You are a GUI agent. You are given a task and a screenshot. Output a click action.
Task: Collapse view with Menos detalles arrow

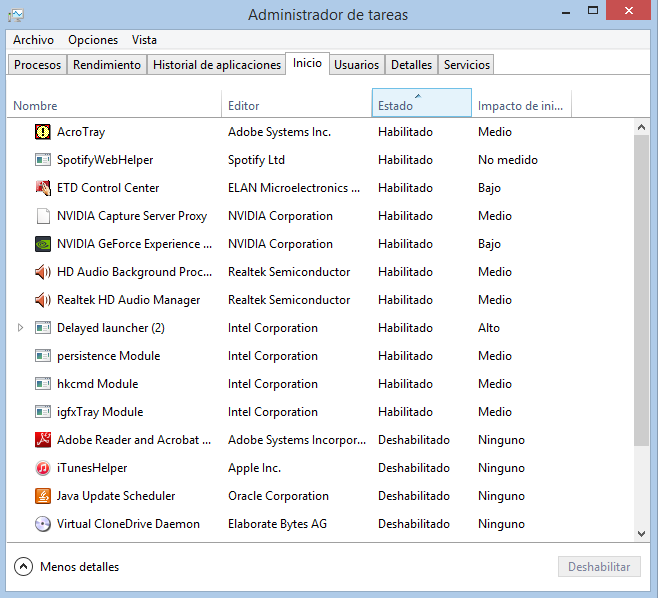coord(24,567)
